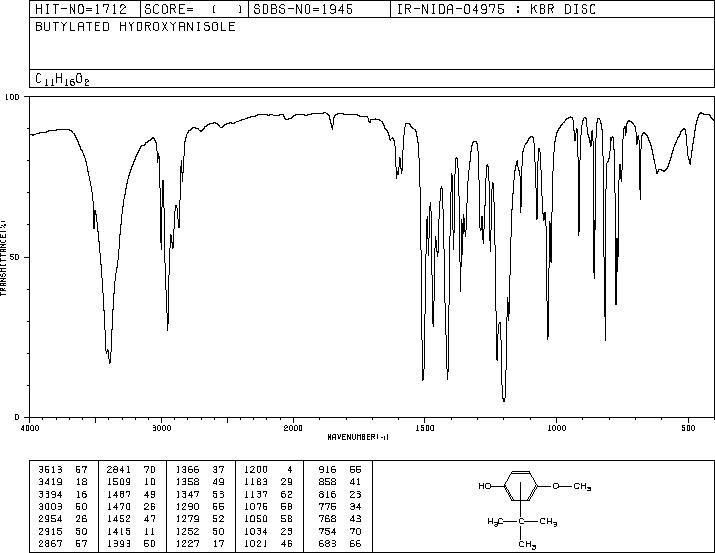Viewport: 715px width, 553px height.
Task: Click the C11H16O2 molecular formula
Action: click(62, 79)
